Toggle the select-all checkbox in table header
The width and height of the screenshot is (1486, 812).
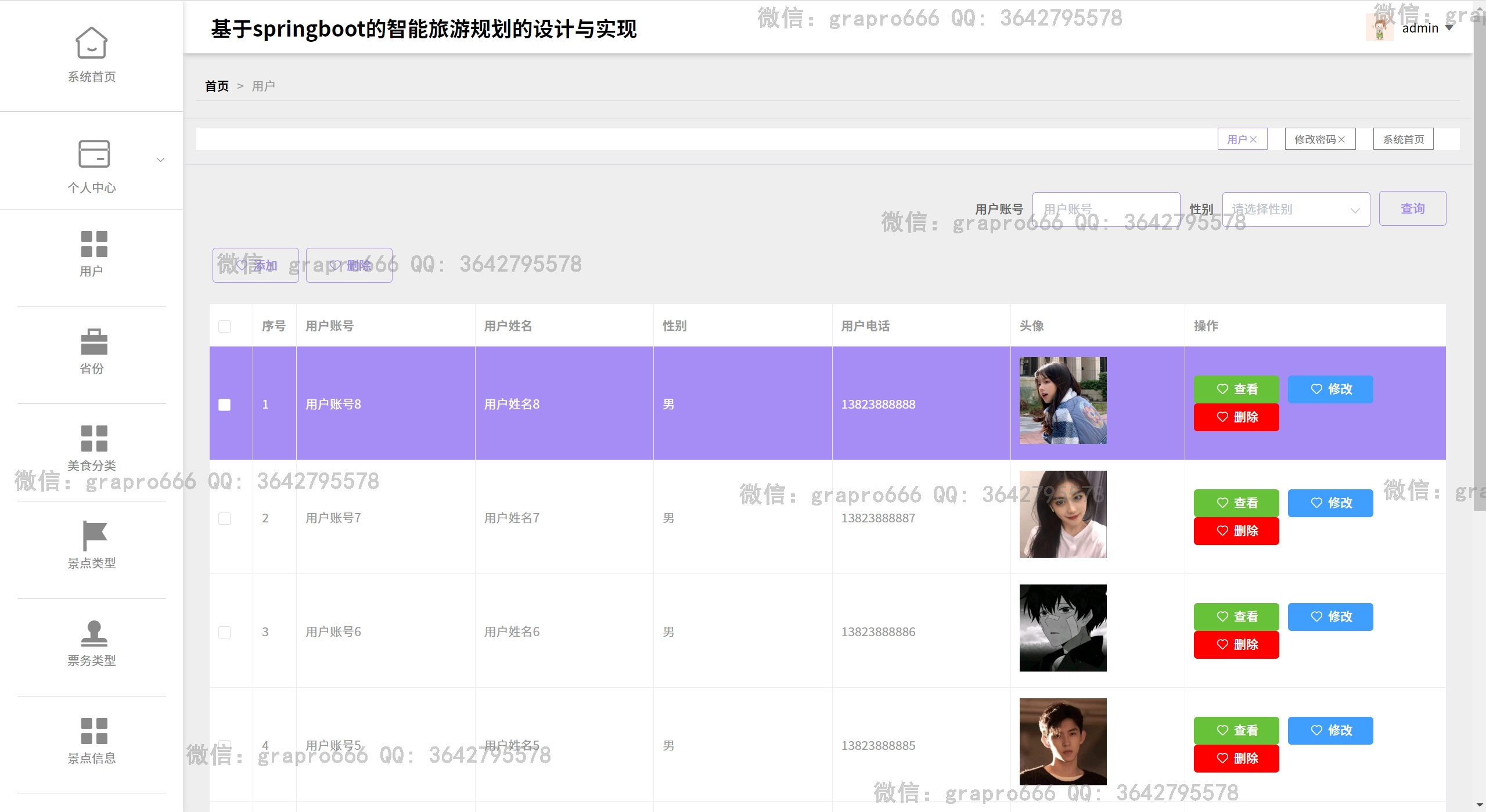225,326
